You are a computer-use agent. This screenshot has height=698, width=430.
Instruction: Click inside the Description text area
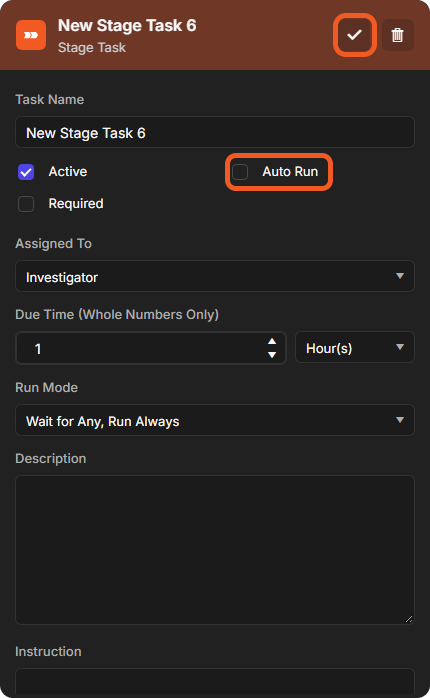(x=215, y=550)
